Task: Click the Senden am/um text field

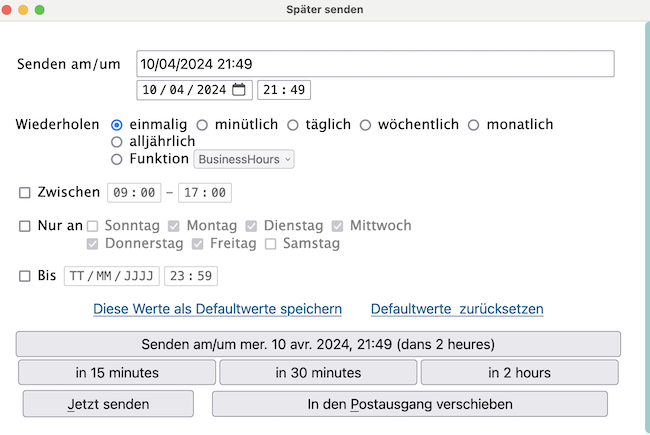Action: point(374,64)
